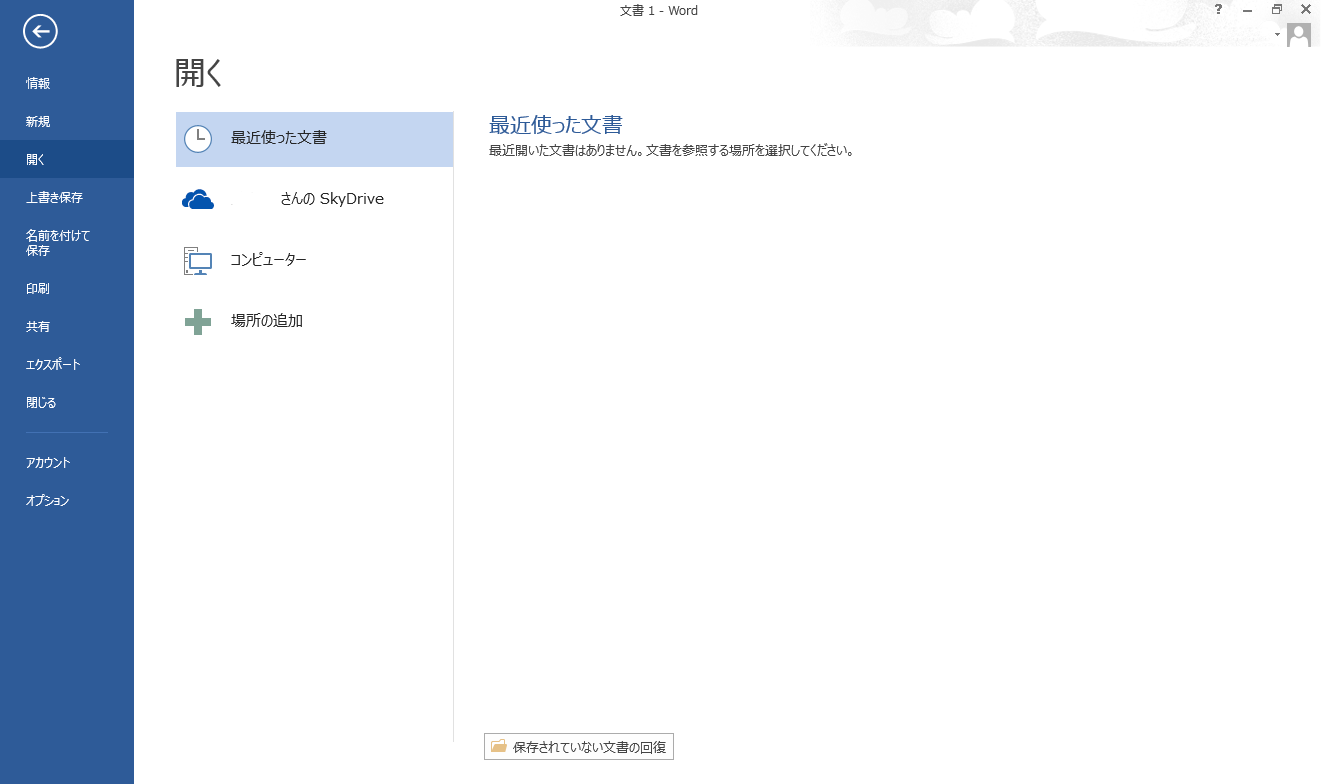1321x784 pixels.
Task: Click 保存されていない文書の回復 button
Action: click(x=579, y=747)
